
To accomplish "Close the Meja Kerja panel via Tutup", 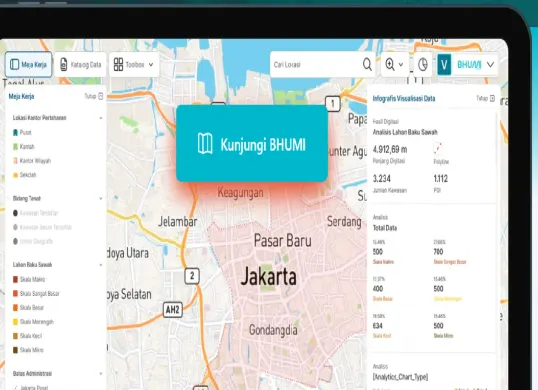I will (94, 96).
